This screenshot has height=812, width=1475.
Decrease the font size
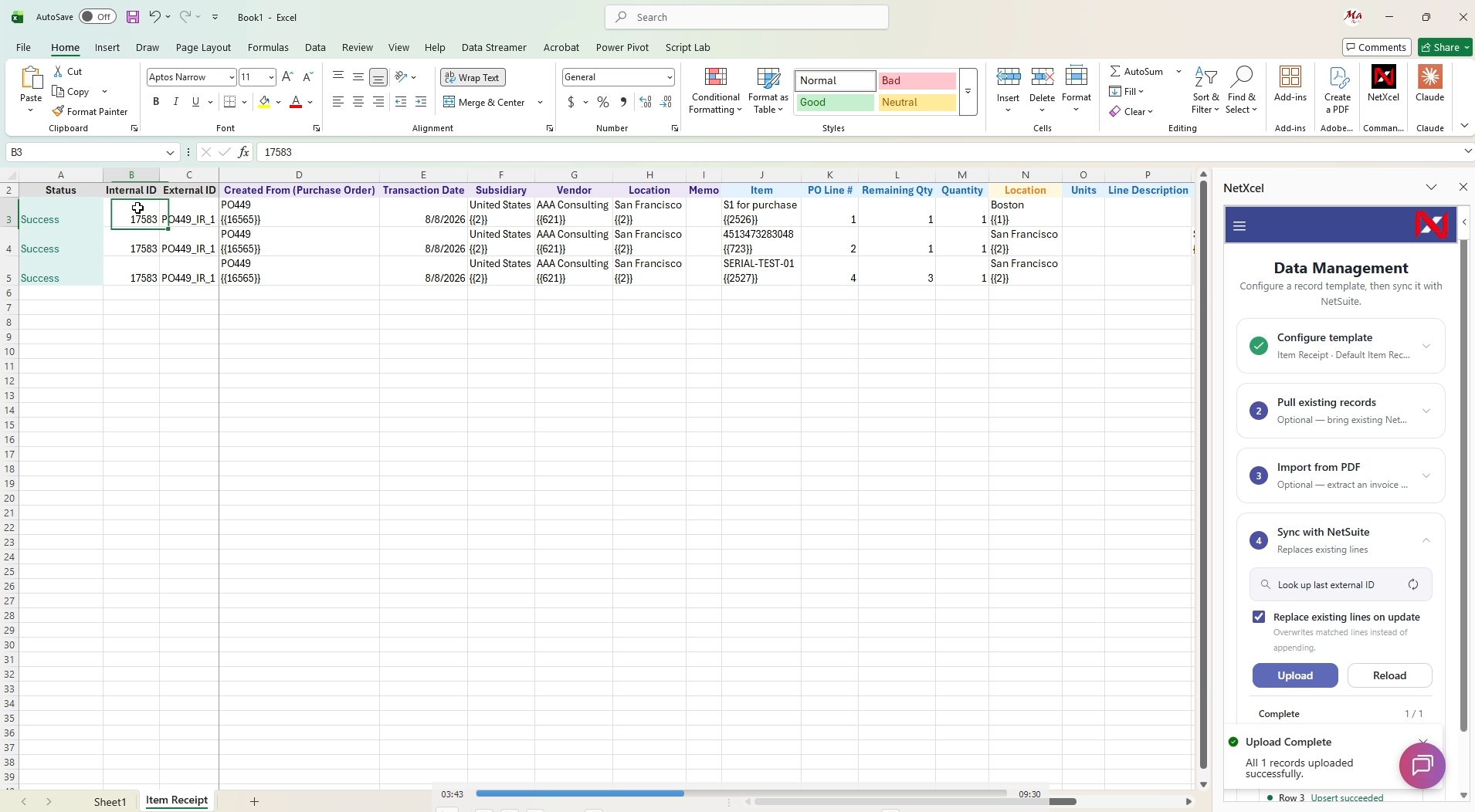[307, 77]
